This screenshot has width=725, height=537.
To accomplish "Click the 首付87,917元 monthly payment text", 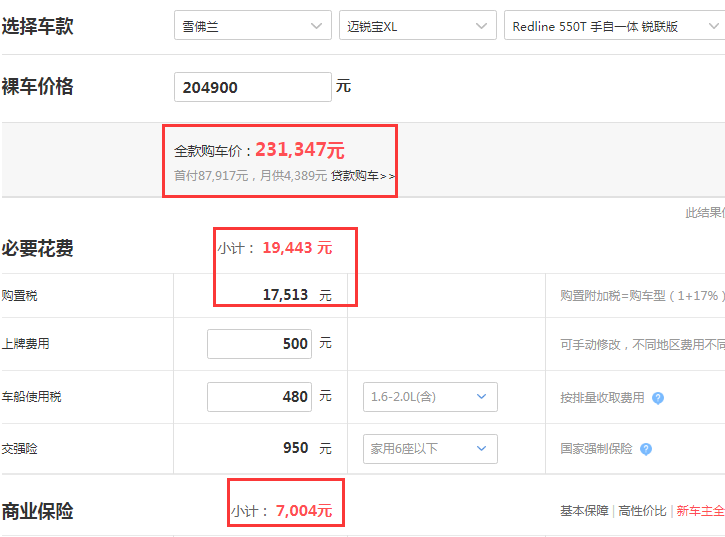I will [x=251, y=176].
